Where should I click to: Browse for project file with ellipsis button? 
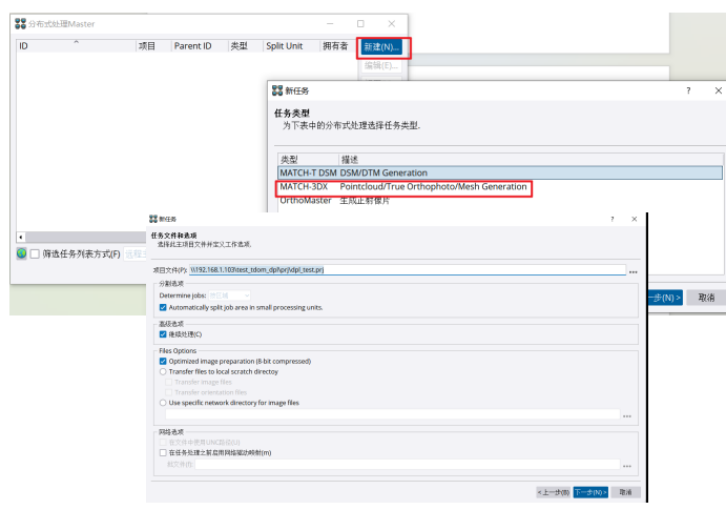(633, 271)
